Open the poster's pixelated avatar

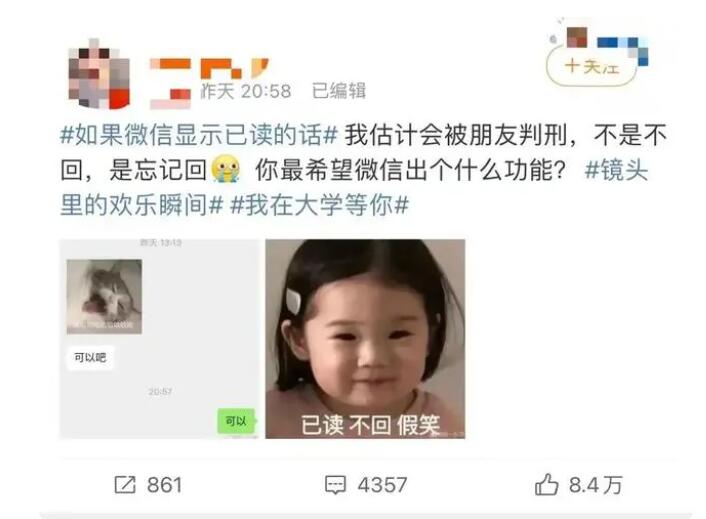tap(99, 74)
